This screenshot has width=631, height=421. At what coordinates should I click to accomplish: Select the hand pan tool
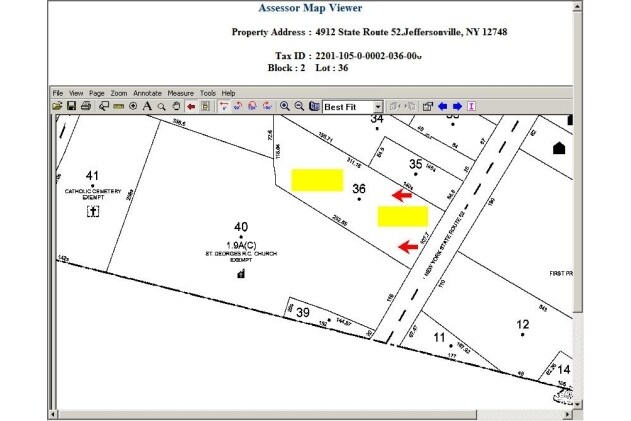tap(176, 105)
